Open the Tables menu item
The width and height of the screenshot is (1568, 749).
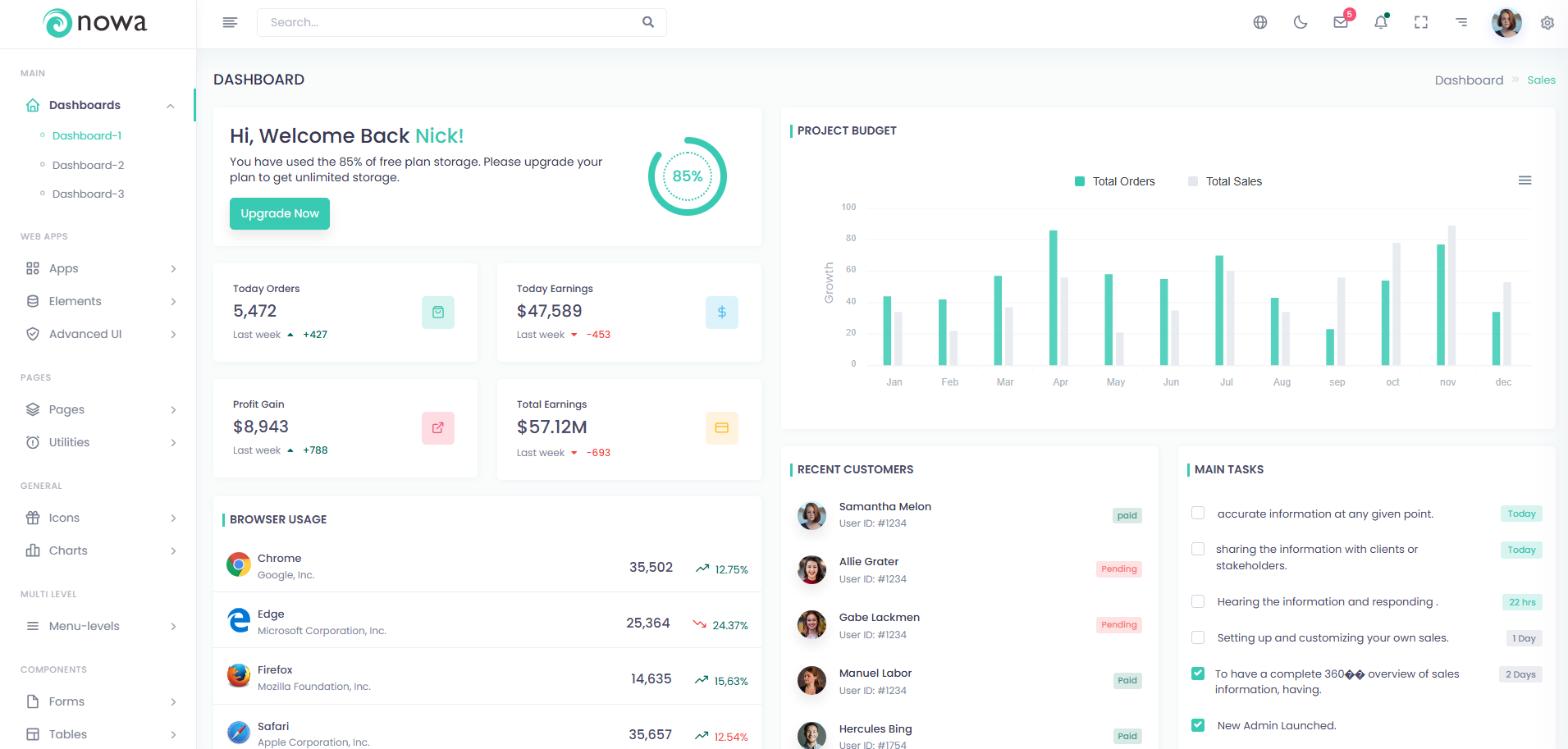click(x=98, y=734)
